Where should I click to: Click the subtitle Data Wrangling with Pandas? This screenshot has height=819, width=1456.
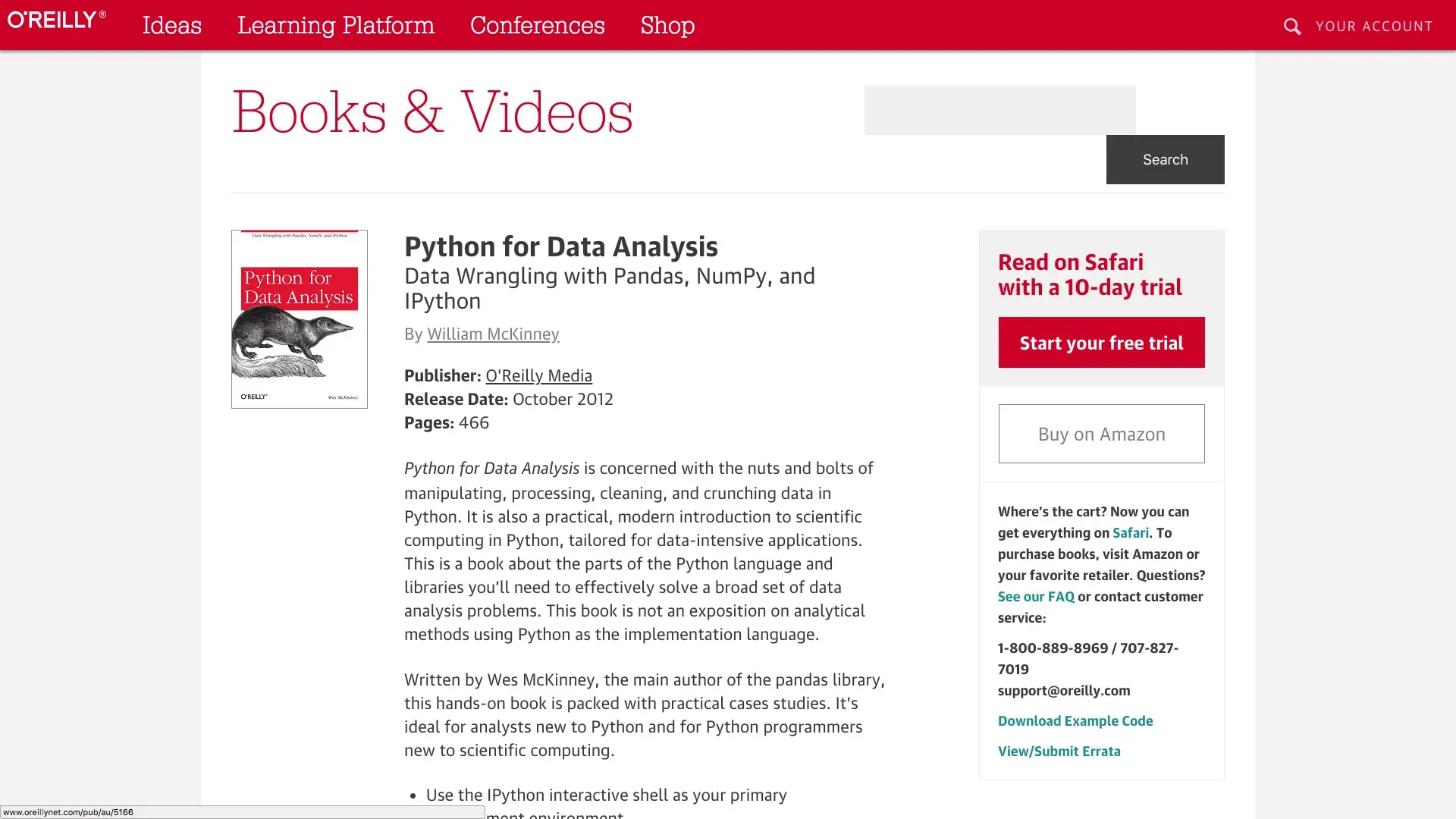pos(610,288)
